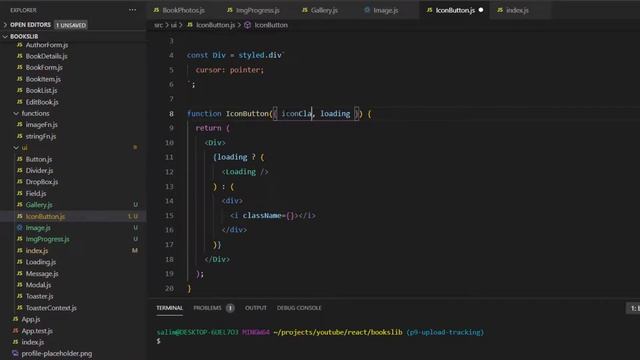Select IconButton.js in the explorer tree
The width and height of the screenshot is (640, 360).
tap(45, 216)
